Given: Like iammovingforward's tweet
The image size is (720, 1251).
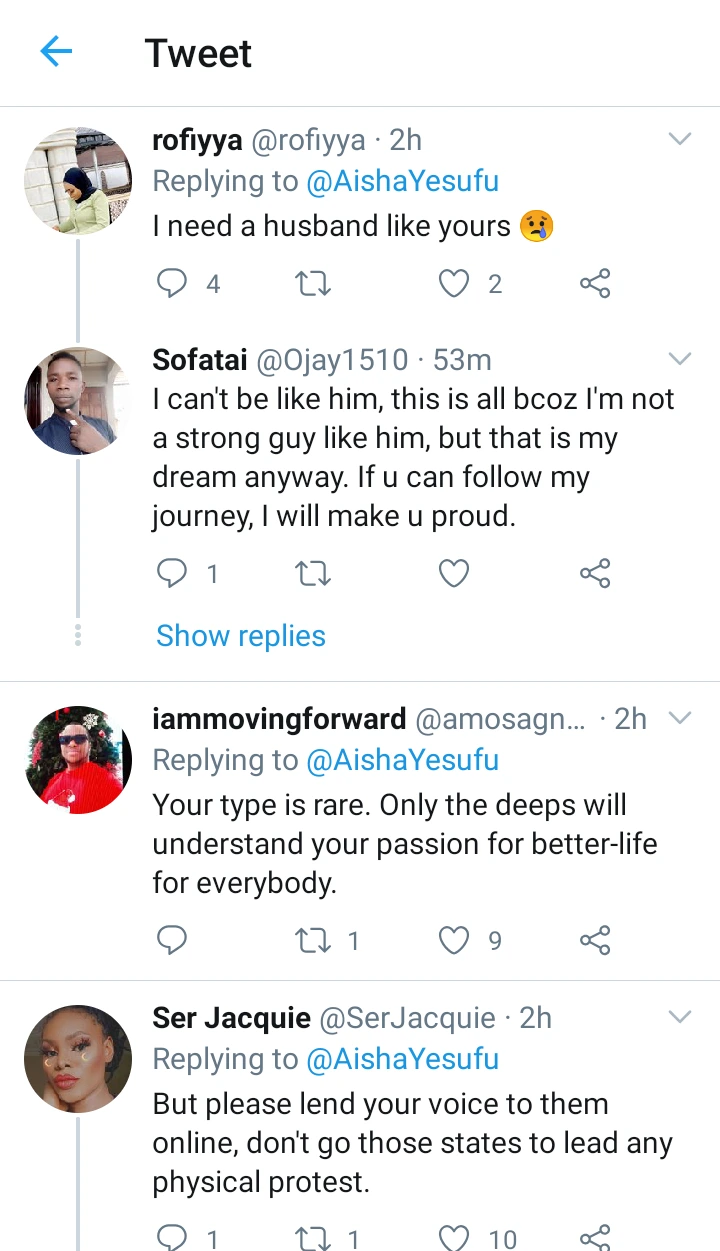Looking at the screenshot, I should 455,940.
